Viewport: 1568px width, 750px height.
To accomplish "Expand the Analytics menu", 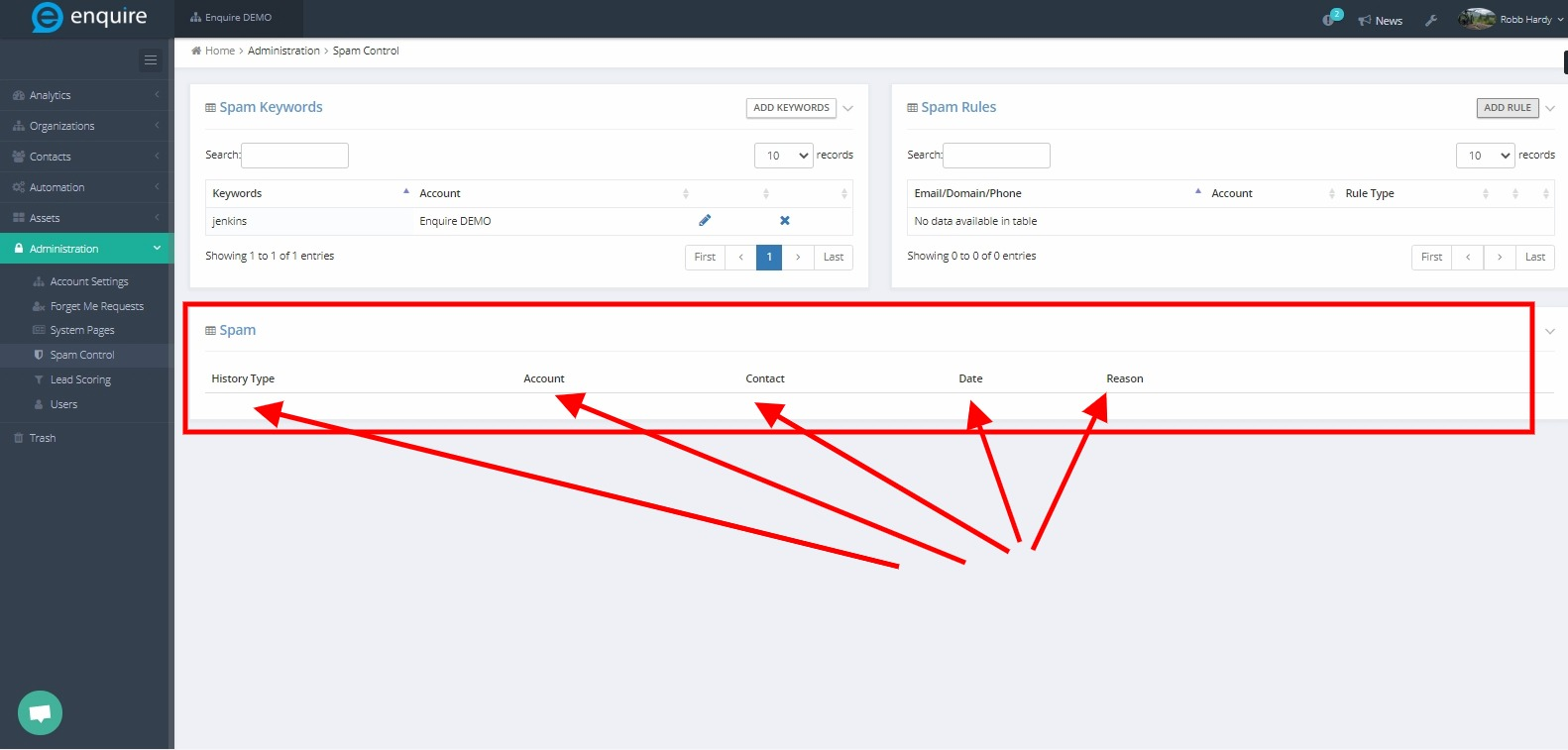I will click(86, 95).
